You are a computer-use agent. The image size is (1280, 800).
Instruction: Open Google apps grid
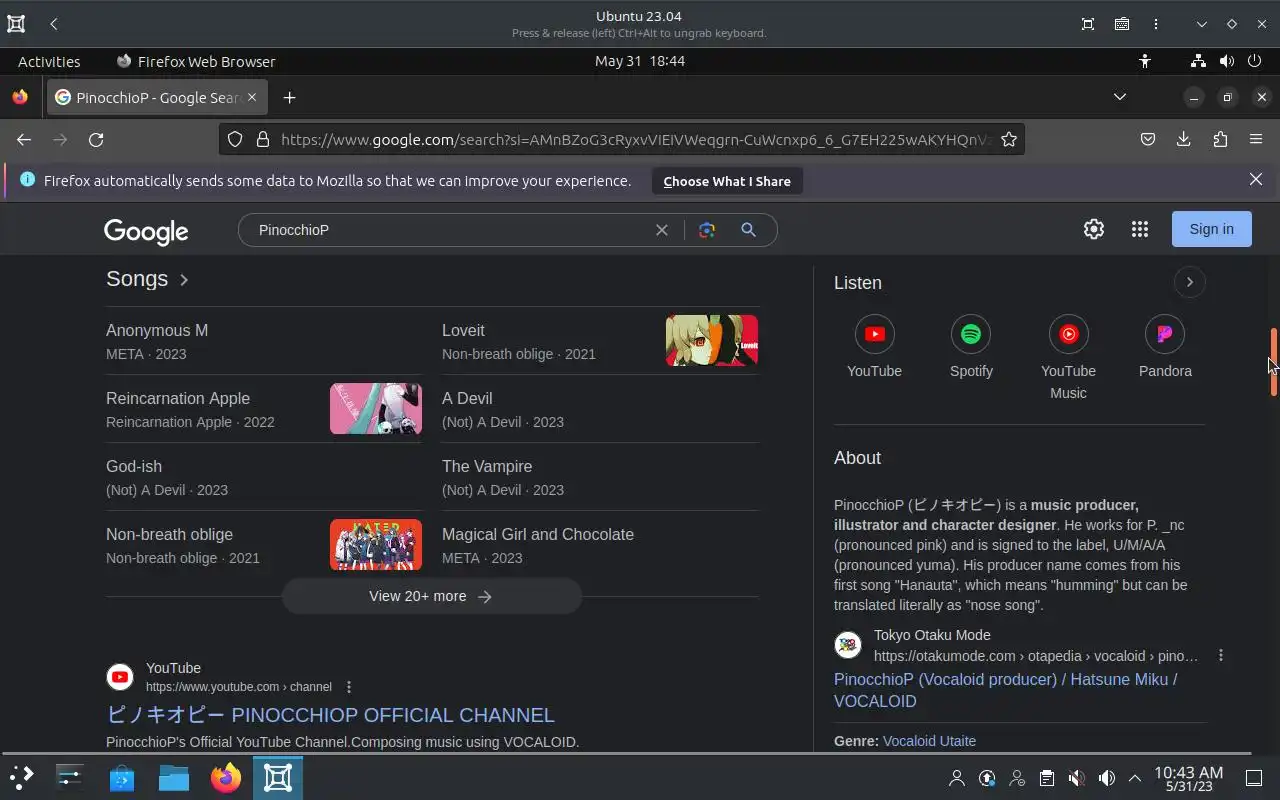[1140, 229]
